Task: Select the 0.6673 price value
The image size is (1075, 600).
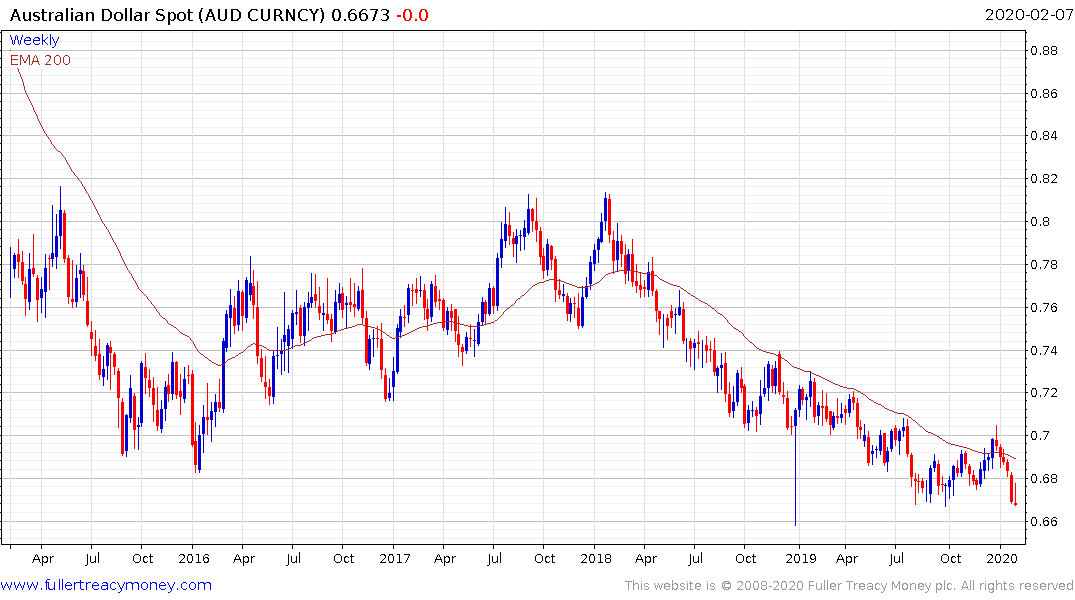Action: [361, 15]
